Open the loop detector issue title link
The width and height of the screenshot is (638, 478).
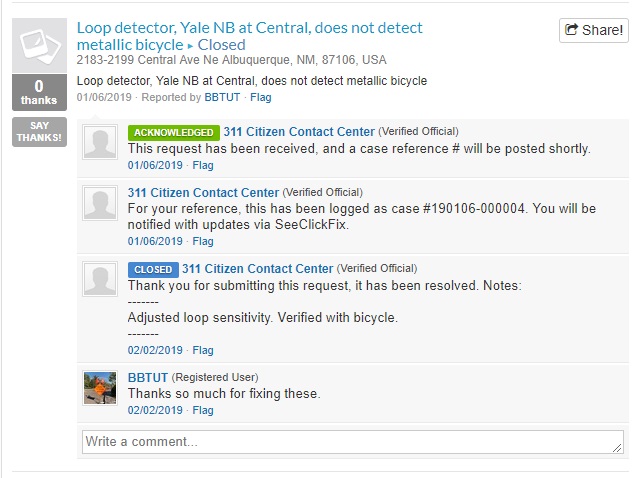pyautogui.click(x=249, y=36)
